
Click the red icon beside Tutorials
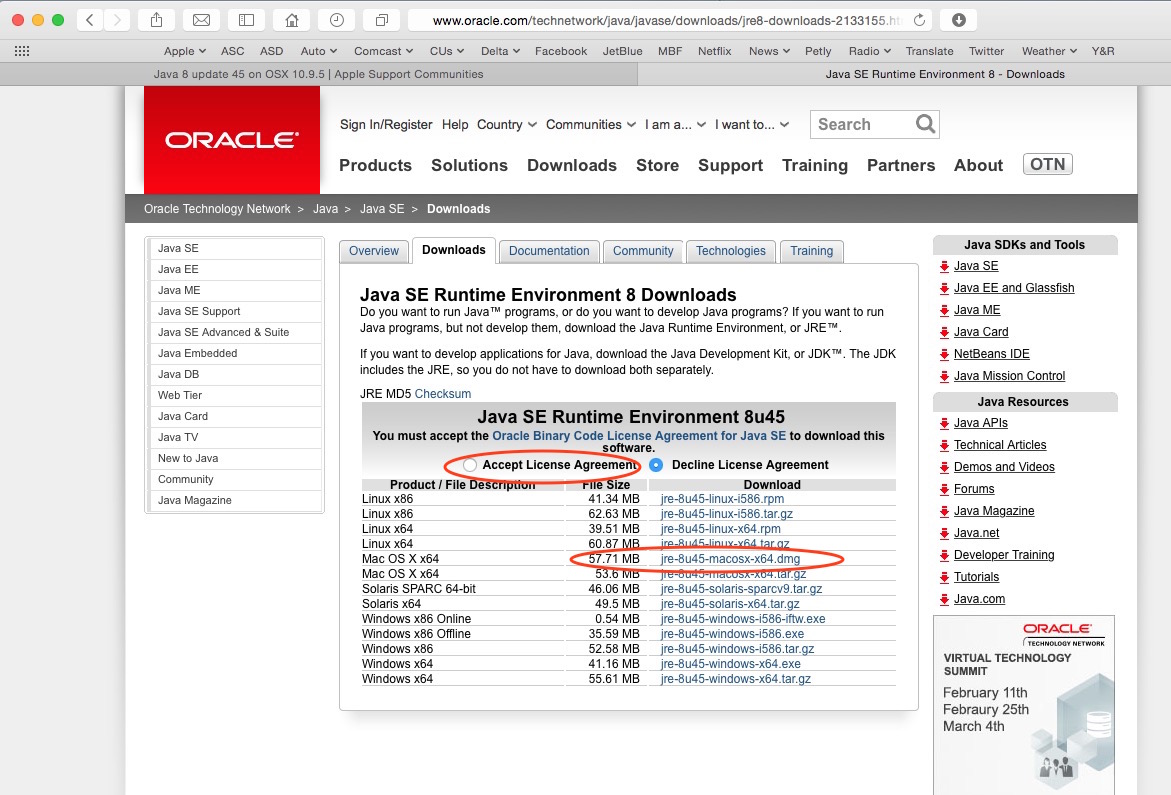click(944, 578)
